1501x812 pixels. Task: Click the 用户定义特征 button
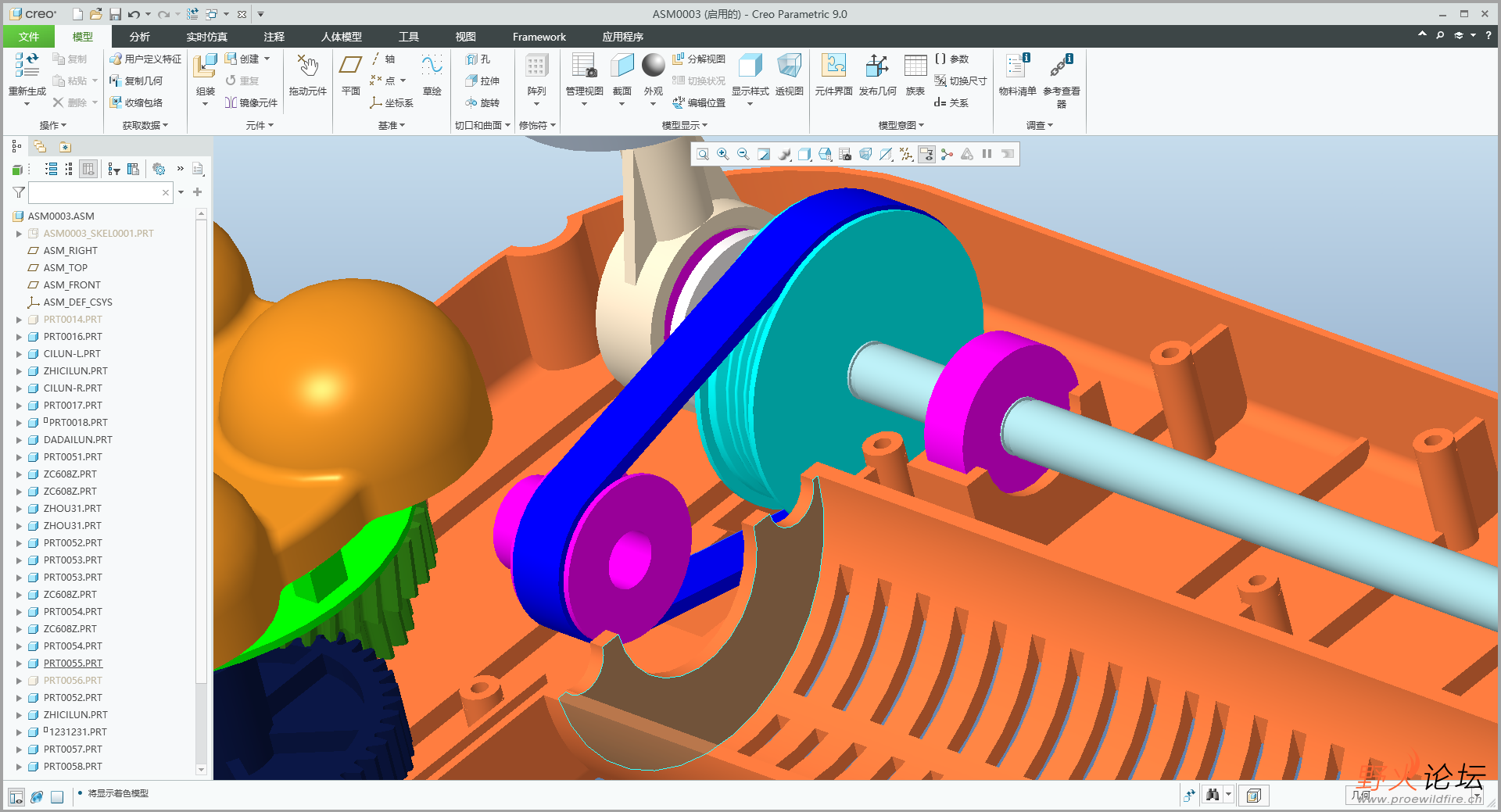(x=145, y=59)
